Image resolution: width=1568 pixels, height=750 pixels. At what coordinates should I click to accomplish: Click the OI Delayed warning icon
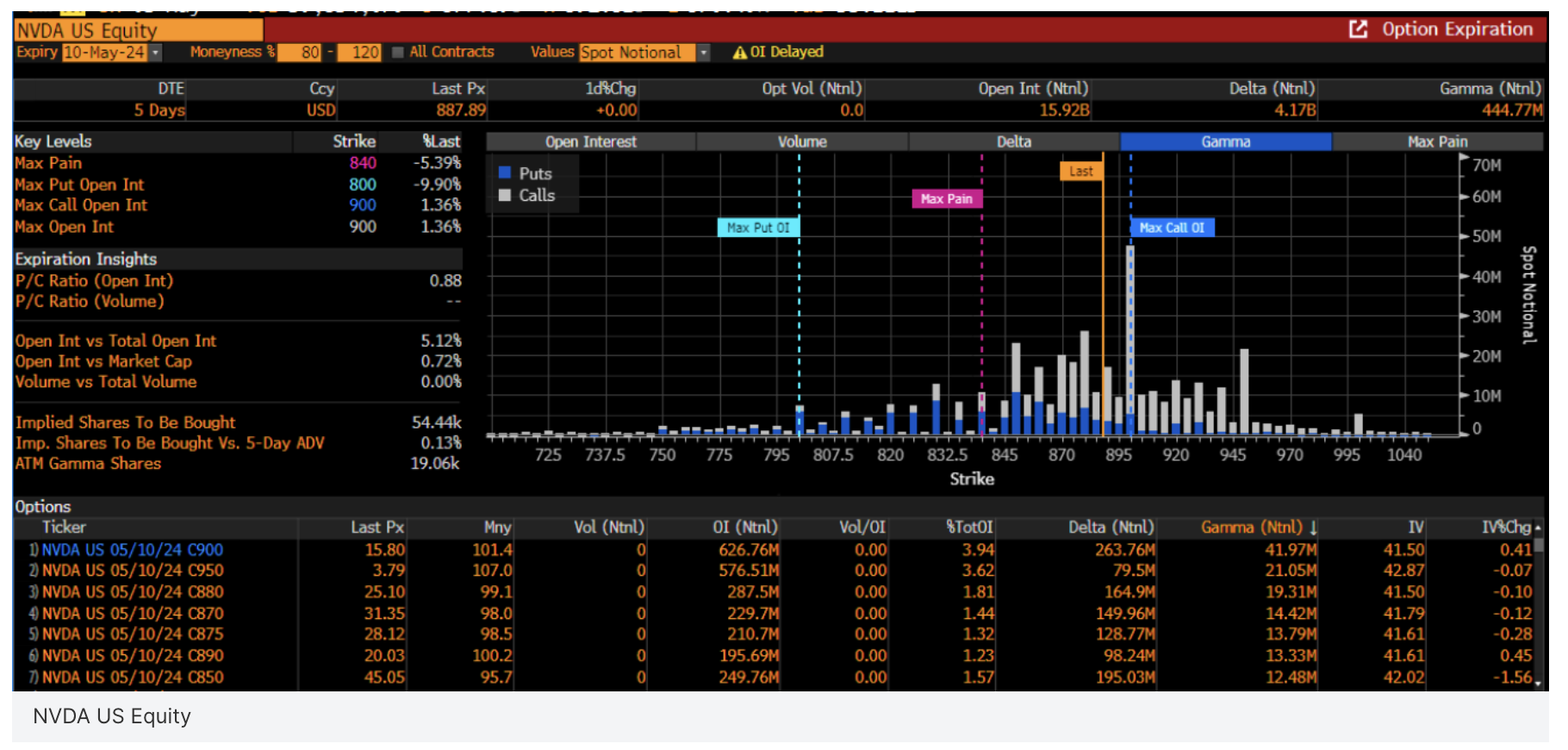pyautogui.click(x=739, y=53)
